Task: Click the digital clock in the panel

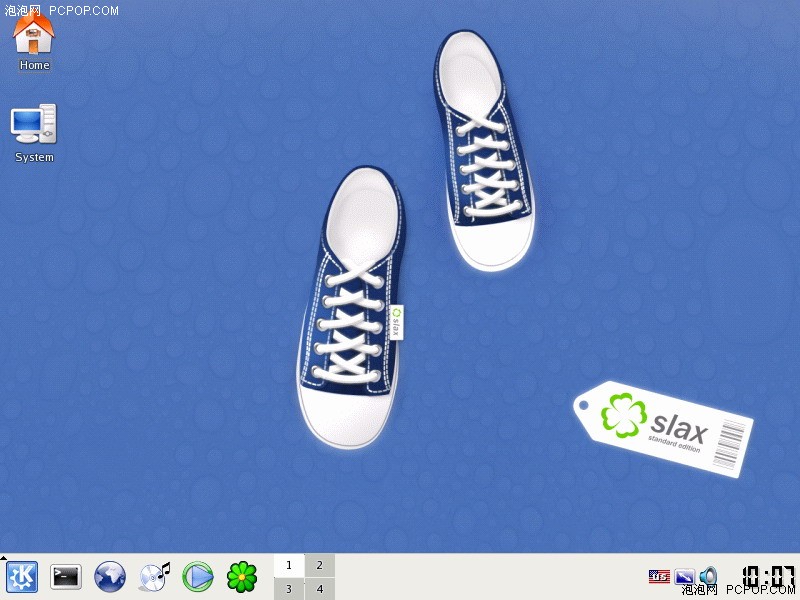Action: (x=768, y=576)
